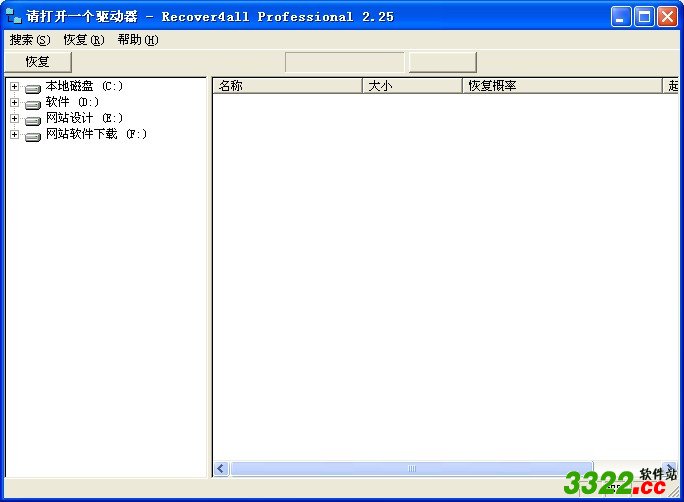Viewport: 684px width, 502px height.
Task: Sort the list by 大小 column header
Action: click(411, 86)
